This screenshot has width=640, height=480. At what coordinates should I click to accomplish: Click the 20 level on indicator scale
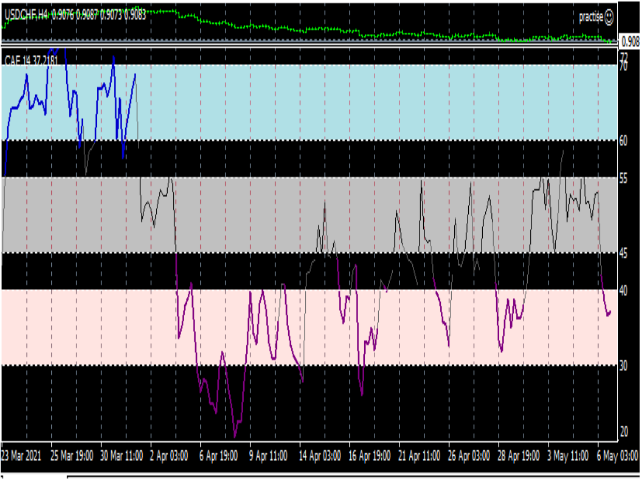pyautogui.click(x=623, y=432)
